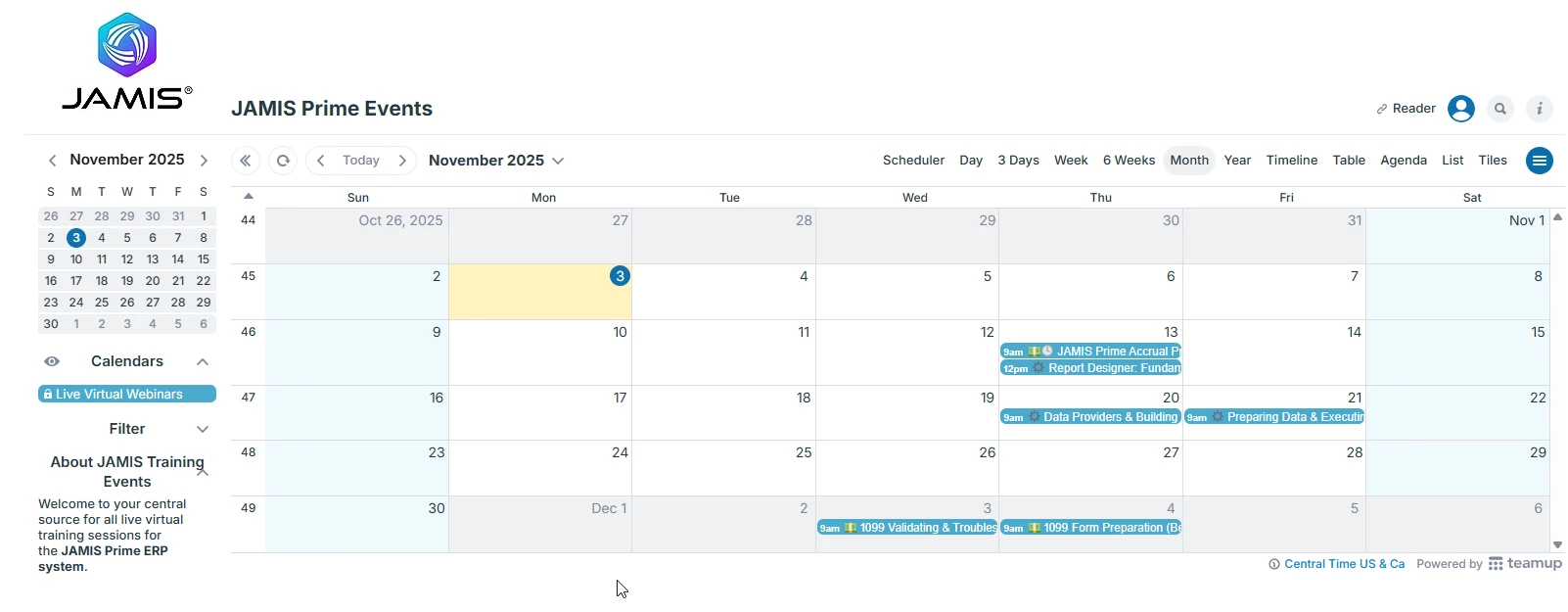
Task: Click date 21 in the month grid
Action: (1355, 398)
